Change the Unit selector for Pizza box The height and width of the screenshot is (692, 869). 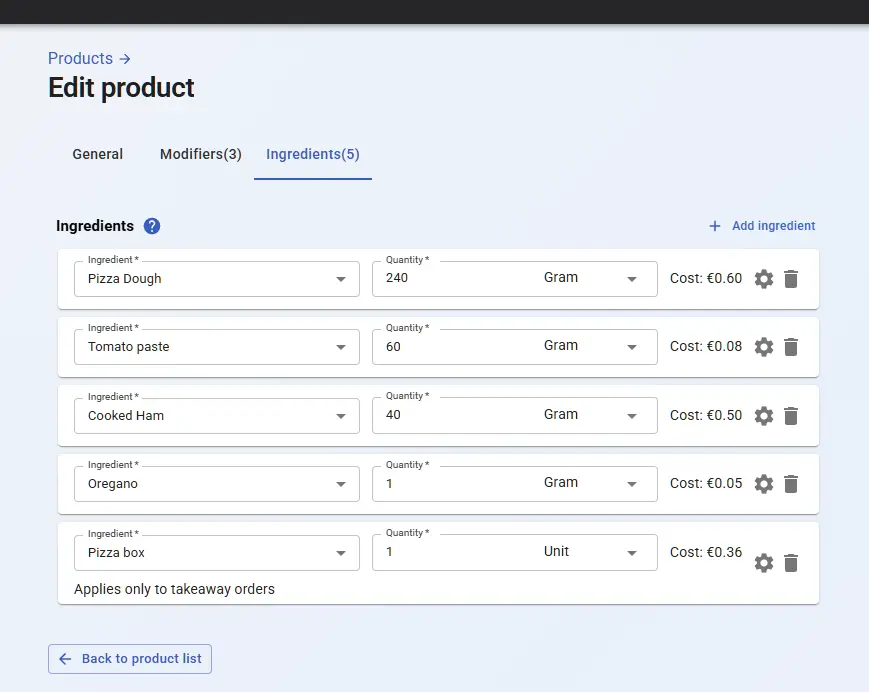pos(631,552)
